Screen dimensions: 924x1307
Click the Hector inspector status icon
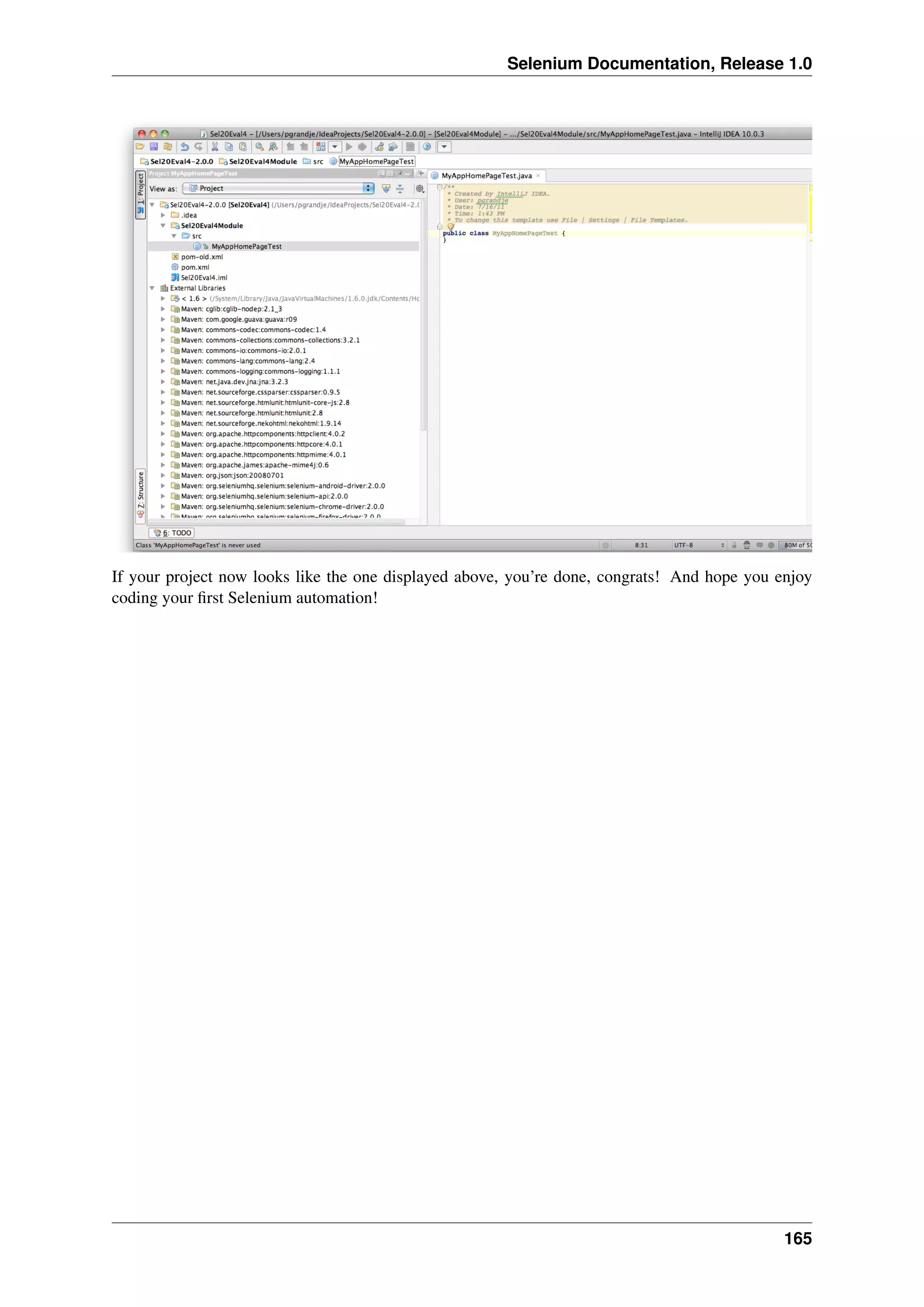pyautogui.click(x=747, y=545)
